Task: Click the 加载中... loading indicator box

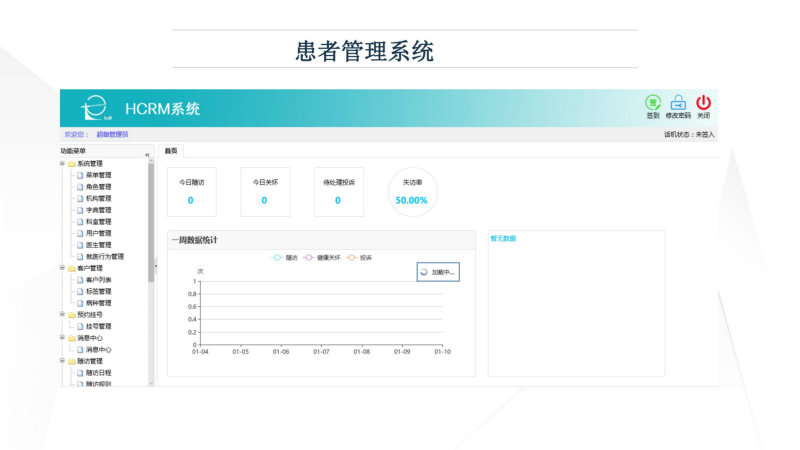Action: tap(438, 272)
